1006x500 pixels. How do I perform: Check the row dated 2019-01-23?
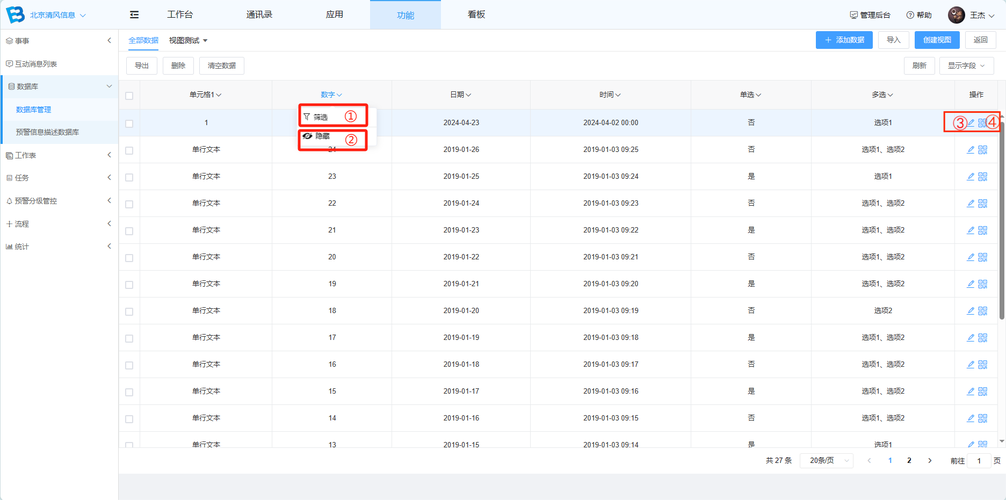point(129,231)
